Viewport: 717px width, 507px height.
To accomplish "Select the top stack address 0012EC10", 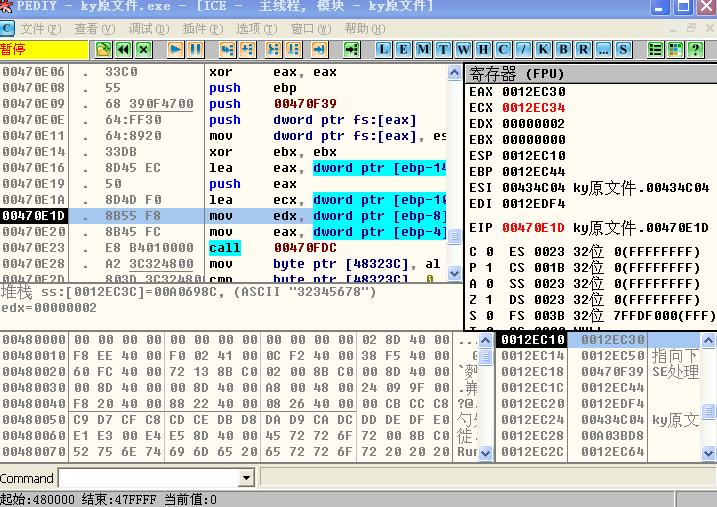I will (x=532, y=340).
